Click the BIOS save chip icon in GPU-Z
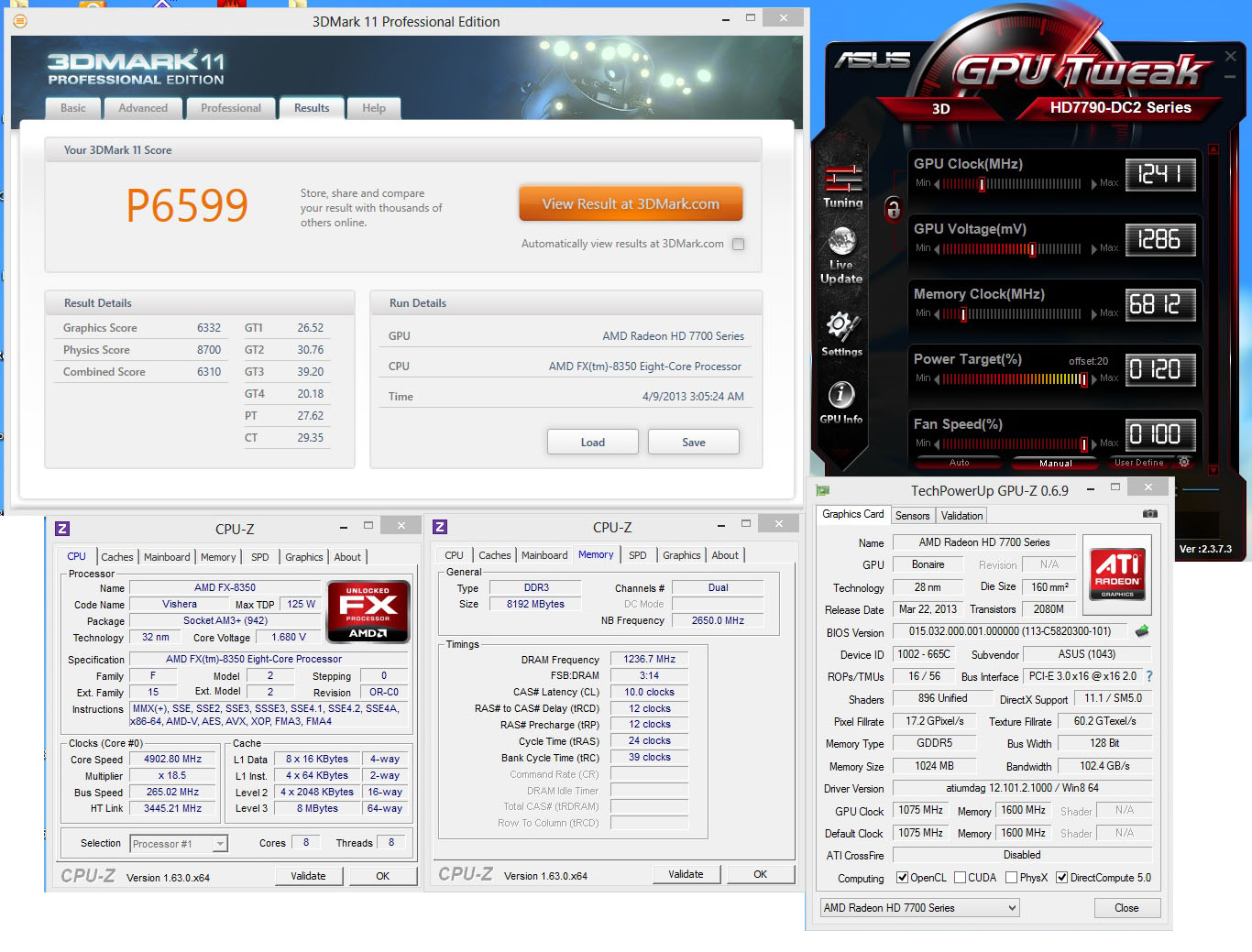The image size is (1252, 952). pyautogui.click(x=1142, y=631)
